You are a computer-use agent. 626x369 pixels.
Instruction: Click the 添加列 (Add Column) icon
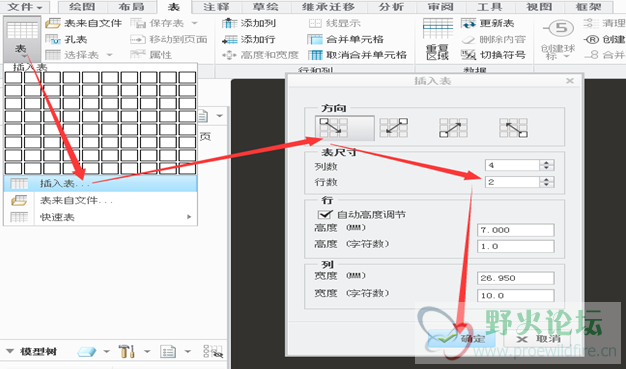(230, 23)
